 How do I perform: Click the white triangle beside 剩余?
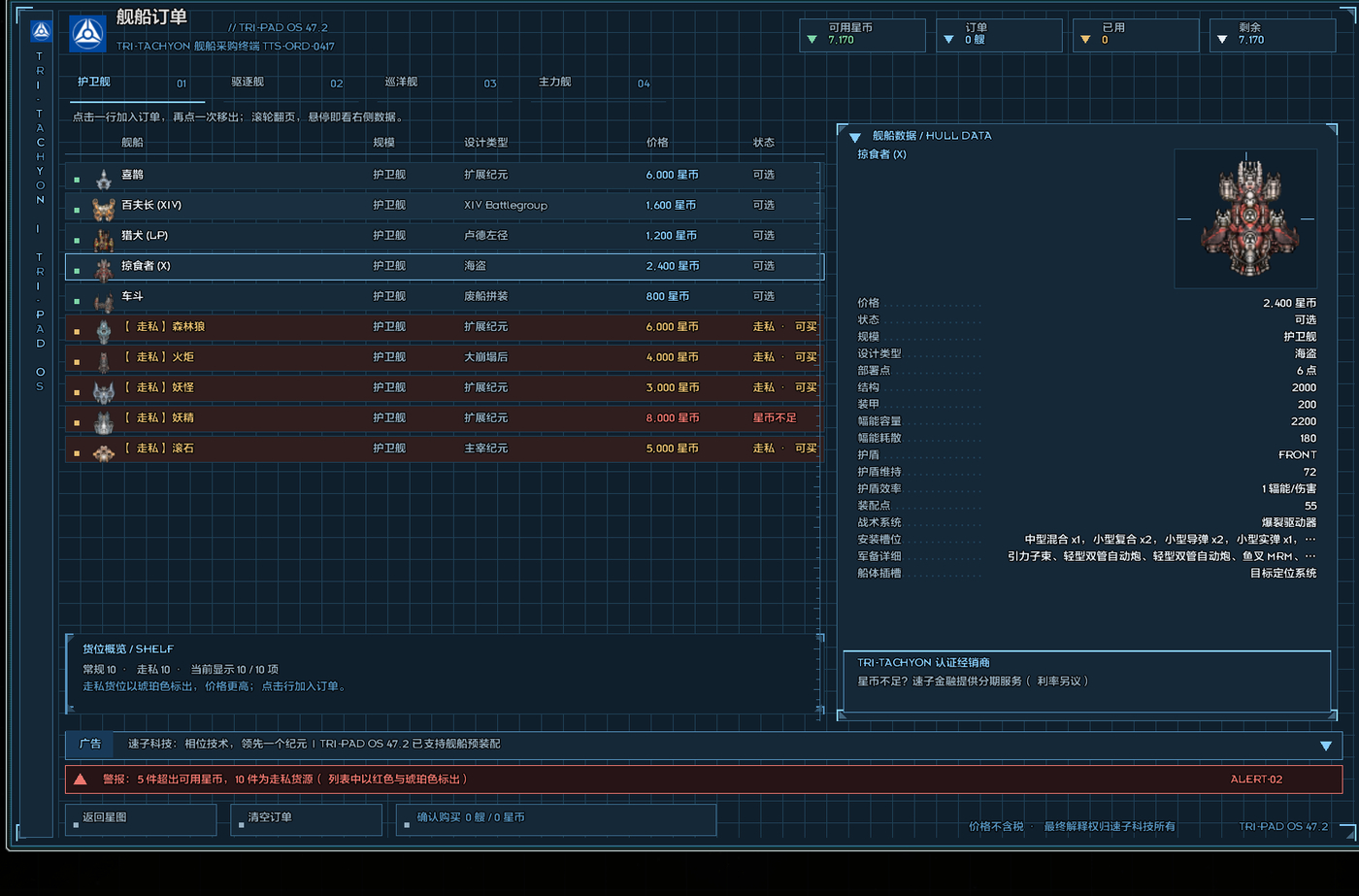1222,40
